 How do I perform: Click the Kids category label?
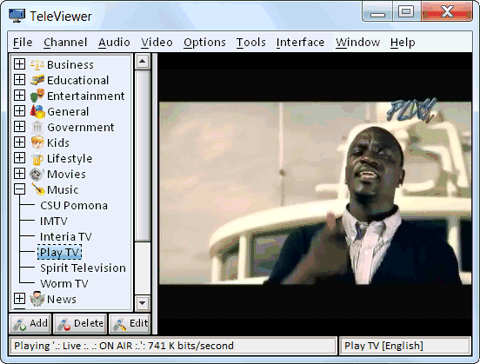tap(58, 143)
